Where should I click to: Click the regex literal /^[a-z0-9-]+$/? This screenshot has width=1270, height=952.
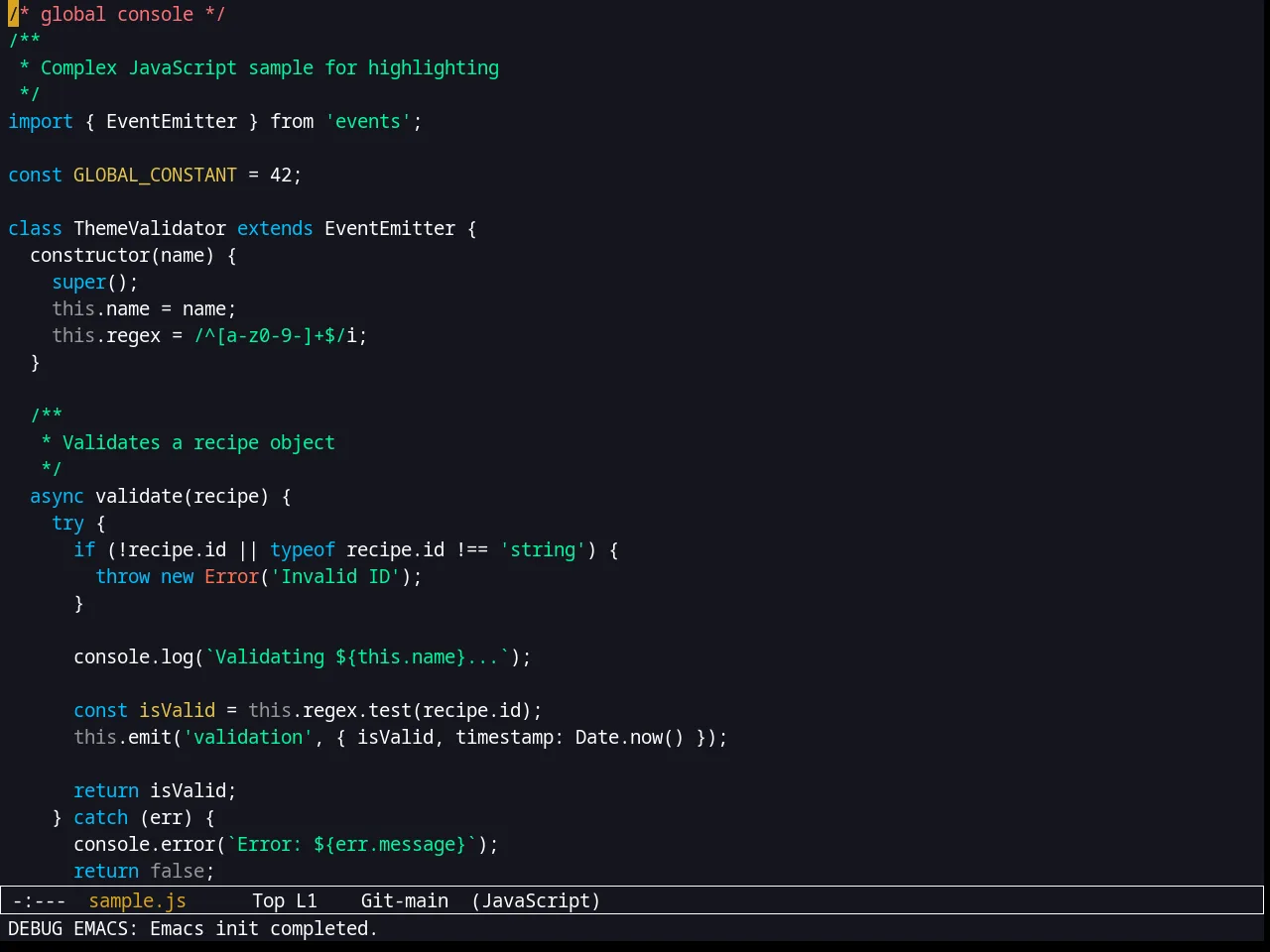[x=270, y=335]
